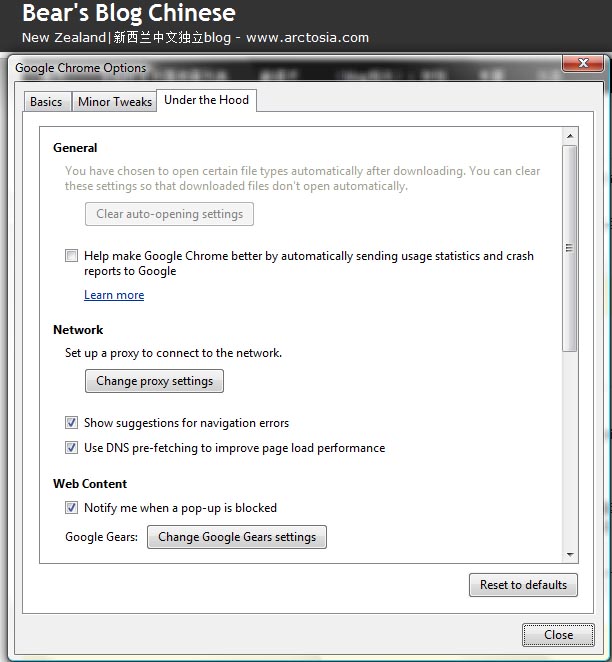Enable sending usage statistics checkbox
This screenshot has height=662, width=612.
(x=71, y=255)
